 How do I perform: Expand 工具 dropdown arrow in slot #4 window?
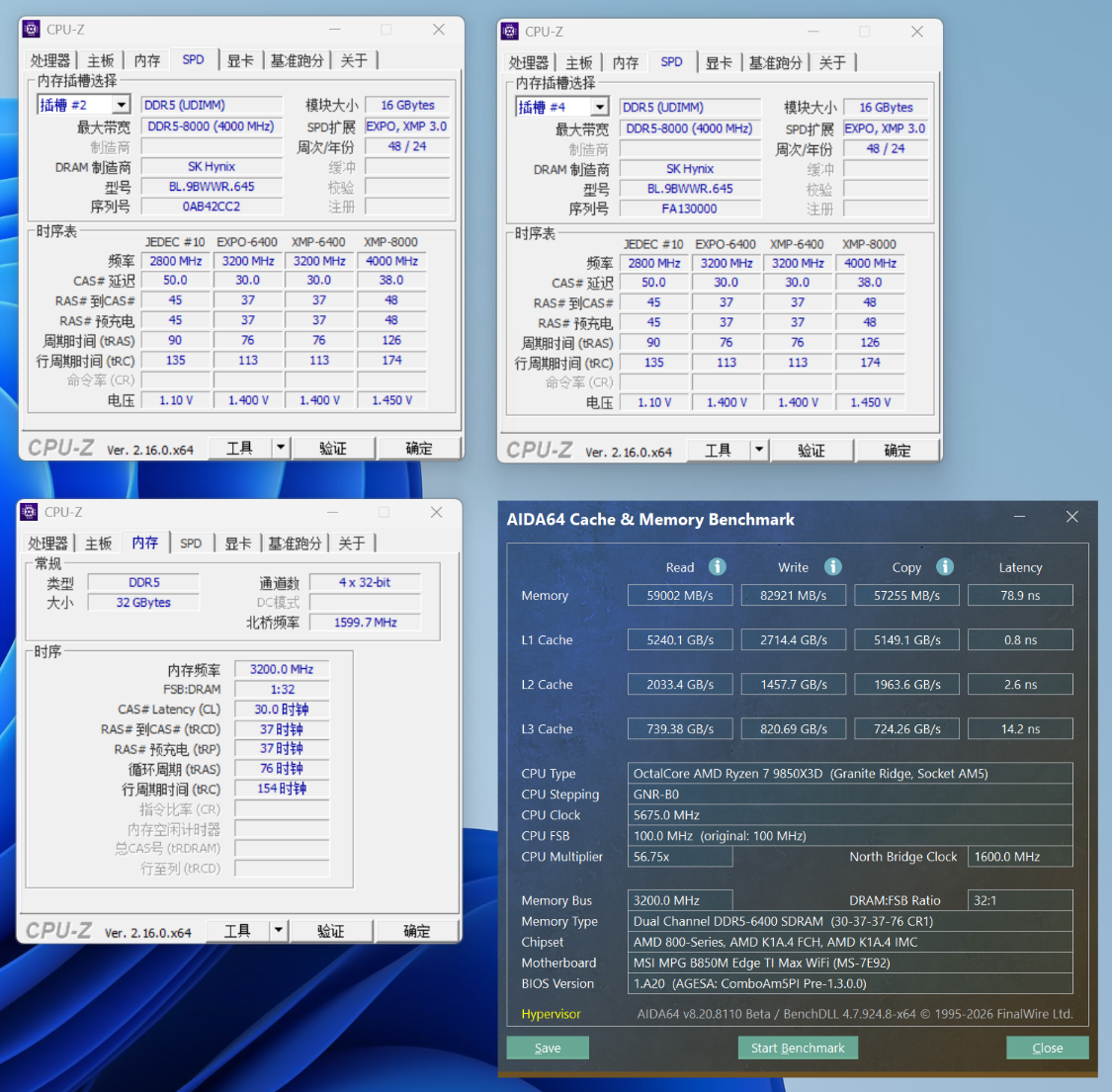(x=759, y=450)
